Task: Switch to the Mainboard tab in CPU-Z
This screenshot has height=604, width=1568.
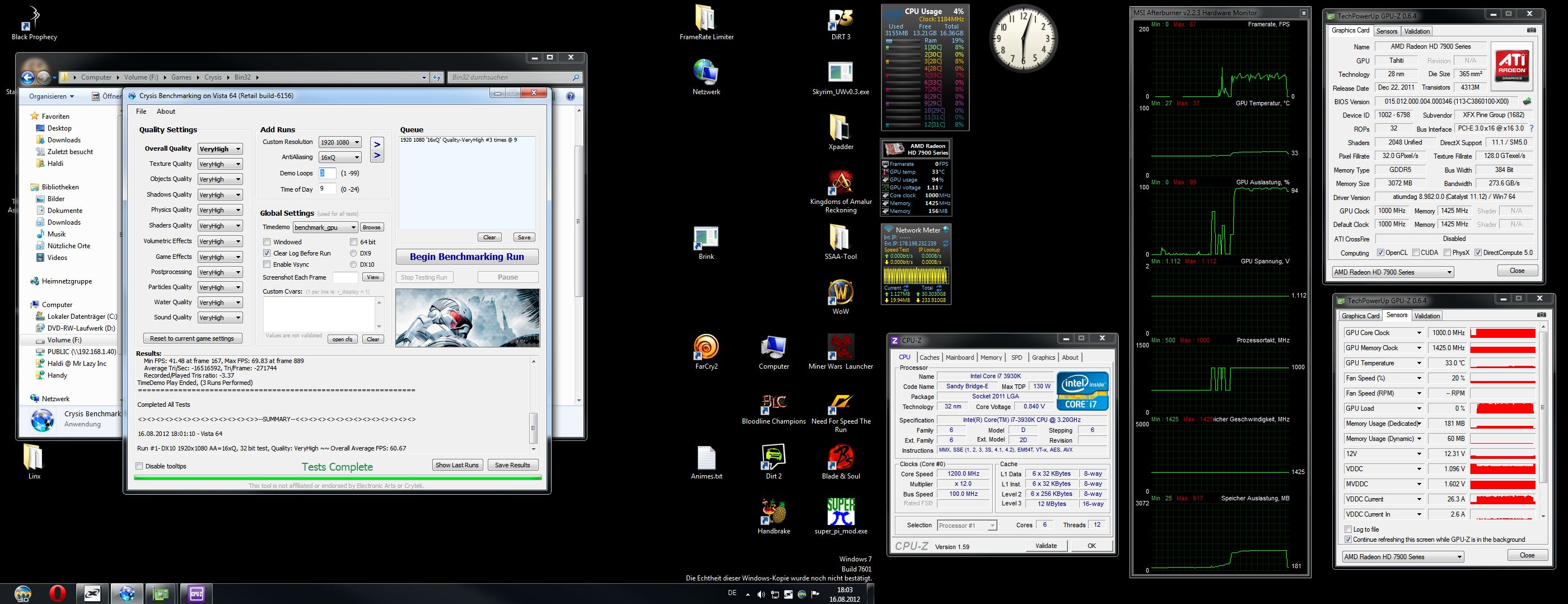Action: coord(959,357)
